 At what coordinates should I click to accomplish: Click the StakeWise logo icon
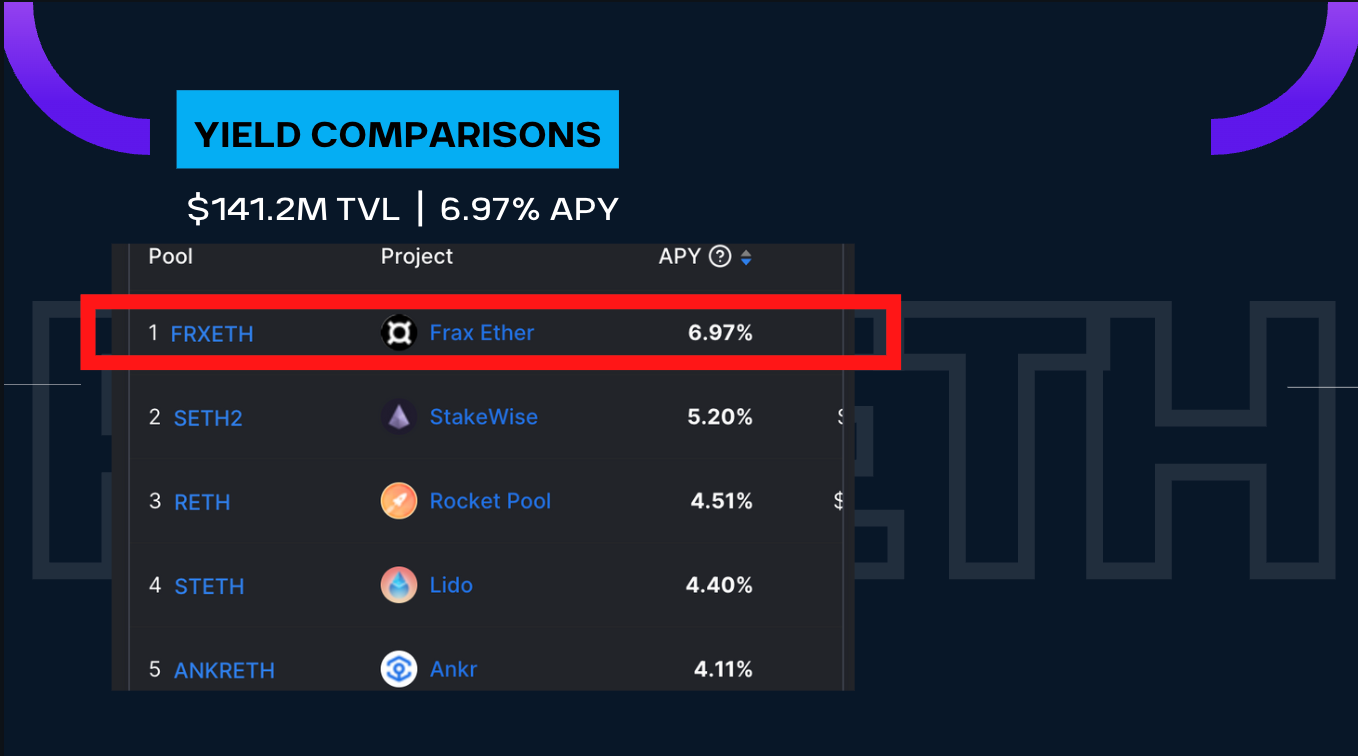398,417
